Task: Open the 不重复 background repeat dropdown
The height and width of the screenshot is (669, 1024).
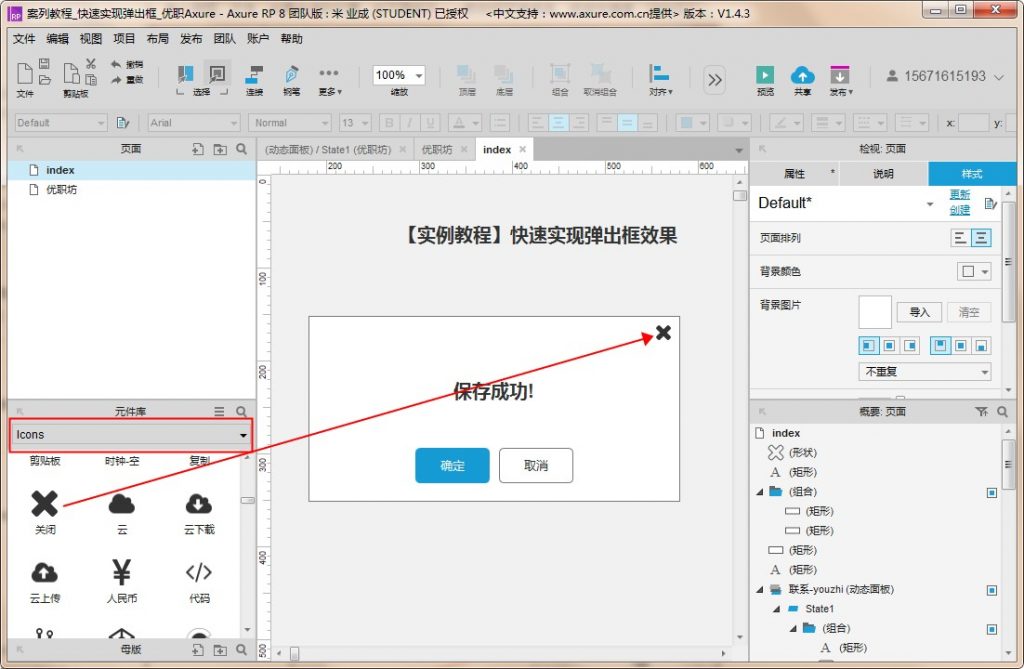Action: (x=924, y=372)
